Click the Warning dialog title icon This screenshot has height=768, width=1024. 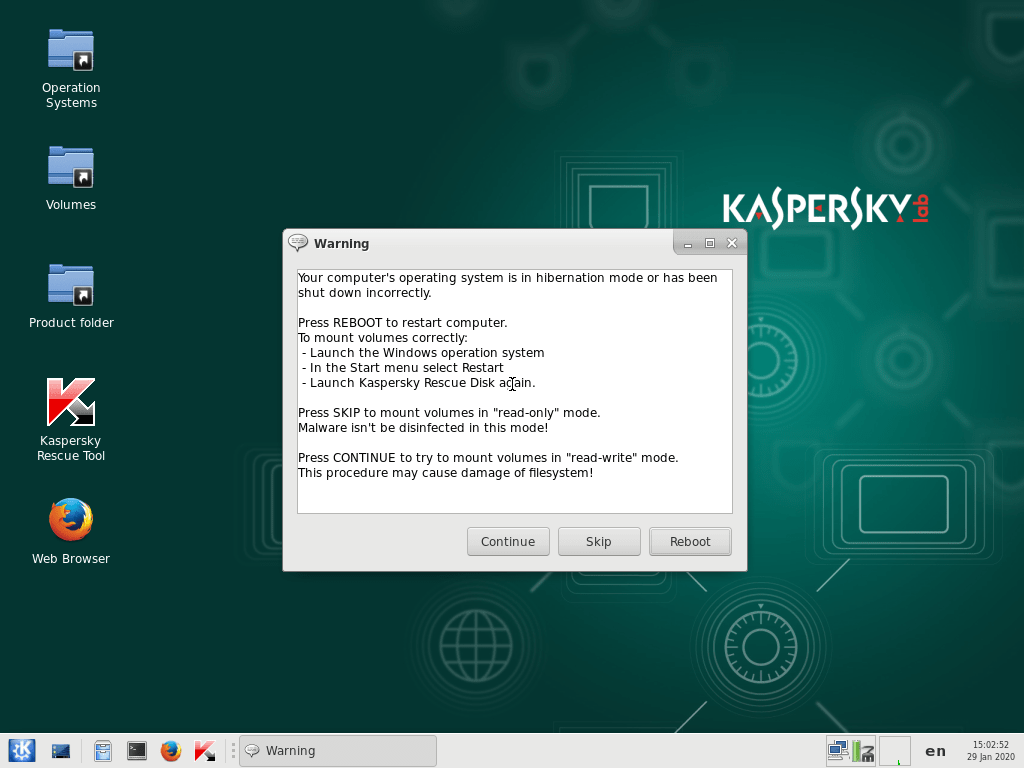(x=298, y=243)
